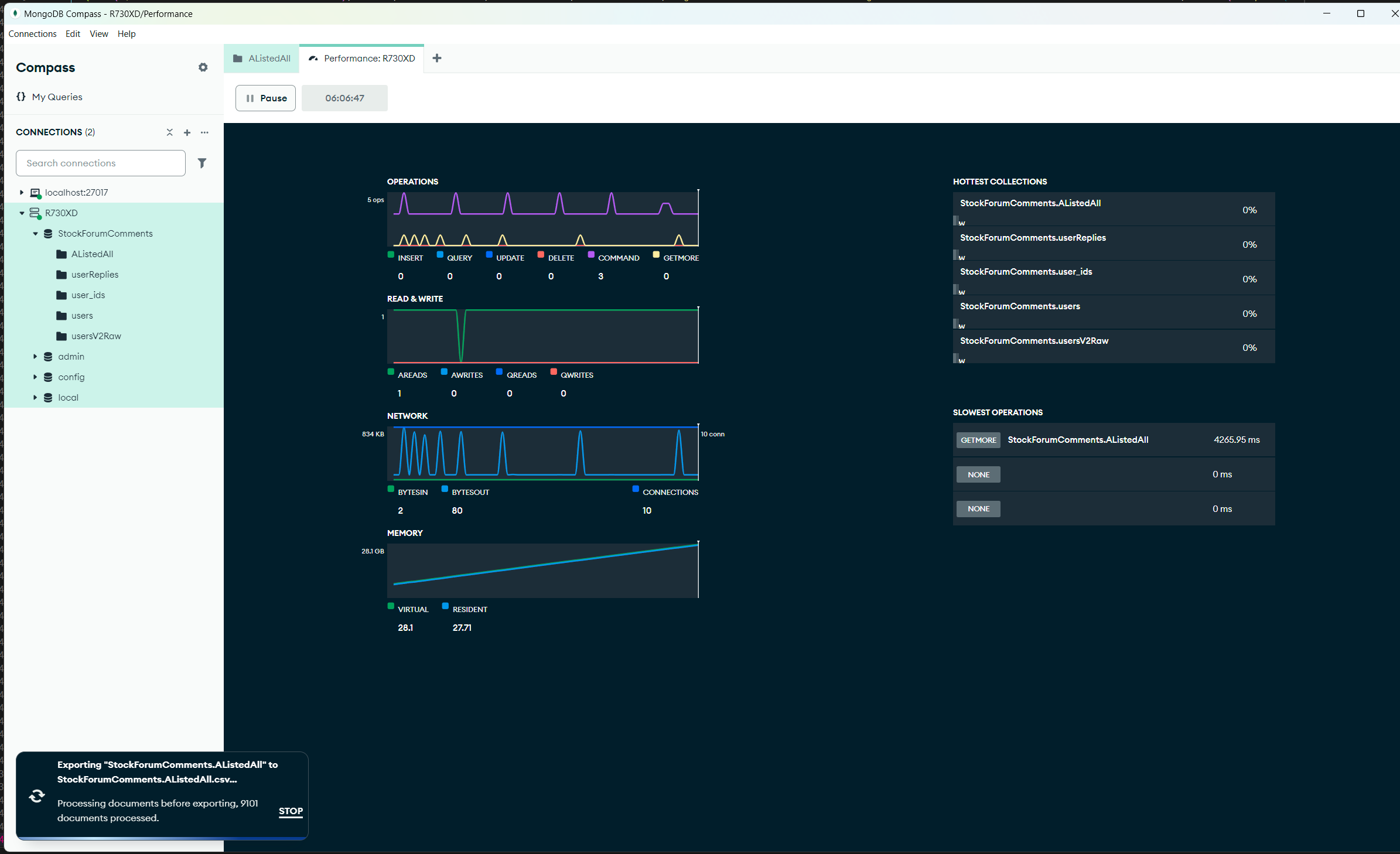Open connections more options ellipsis
This screenshot has height=854, width=1400.
click(204, 132)
